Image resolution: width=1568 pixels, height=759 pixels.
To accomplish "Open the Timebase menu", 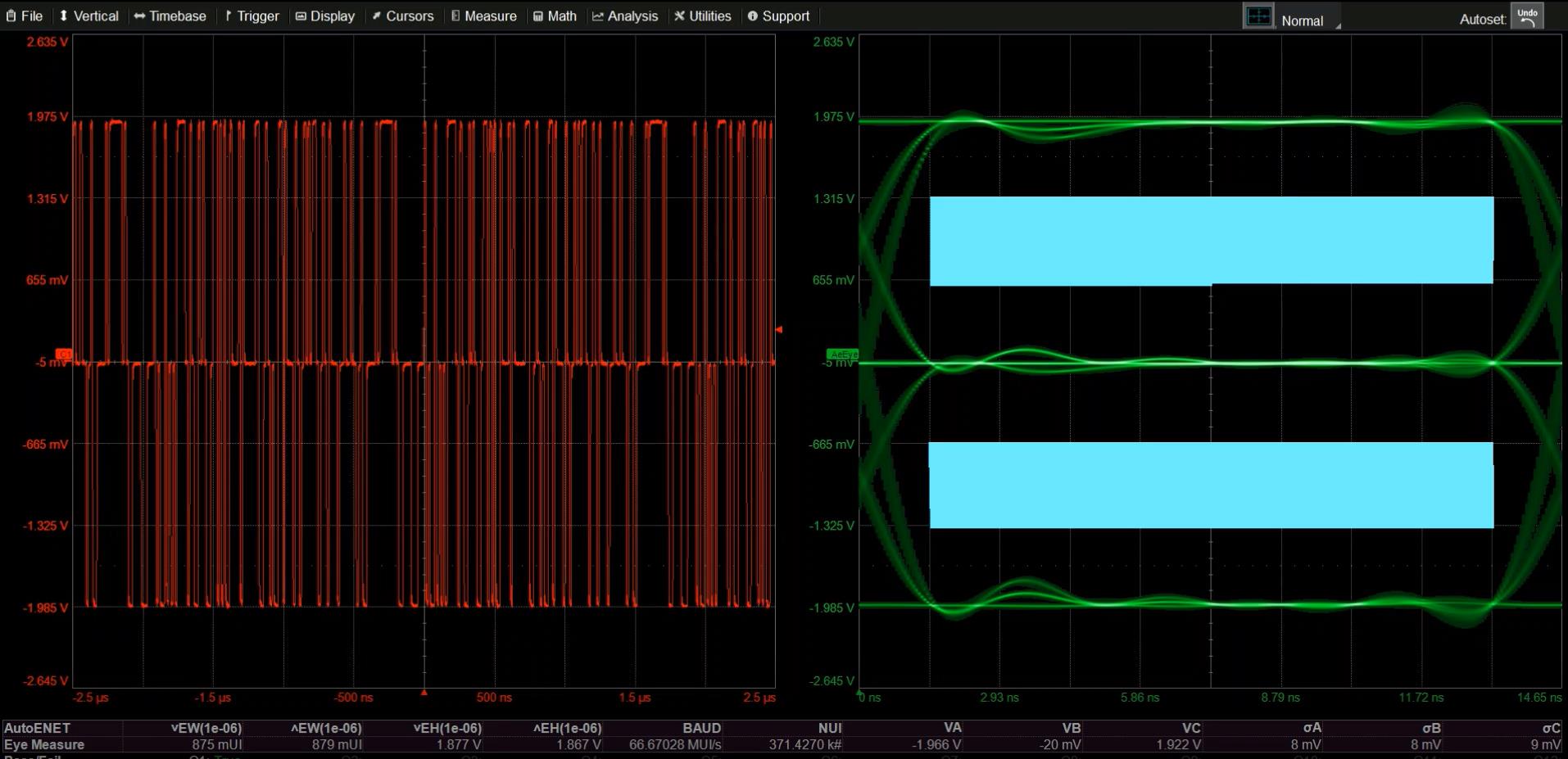I will tap(170, 16).
